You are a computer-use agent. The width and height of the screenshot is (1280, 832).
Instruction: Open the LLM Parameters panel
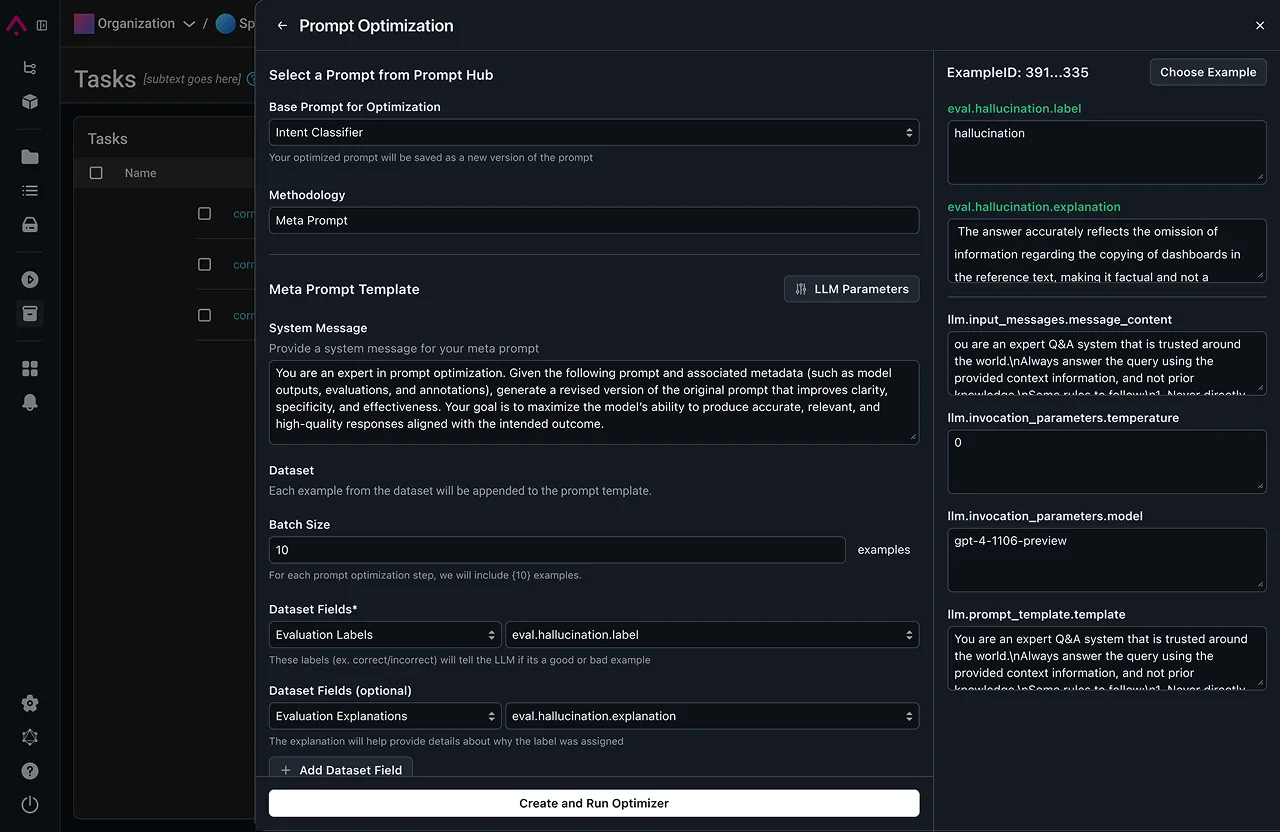pos(851,289)
